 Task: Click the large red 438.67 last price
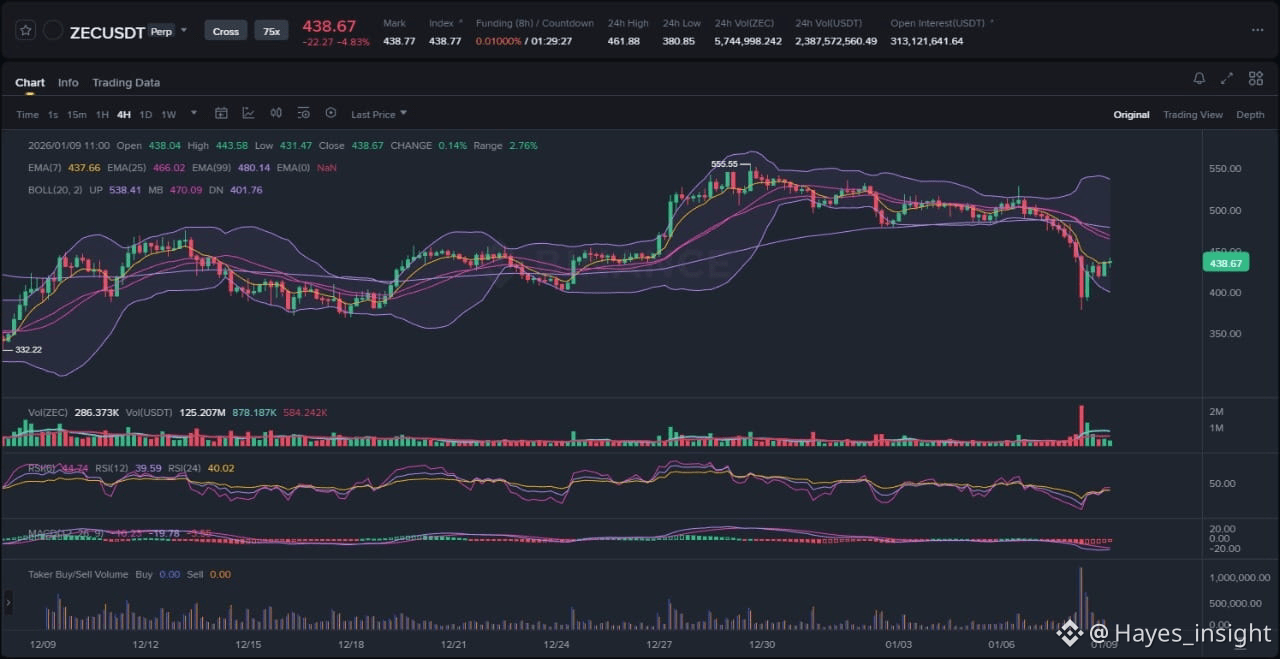click(329, 26)
